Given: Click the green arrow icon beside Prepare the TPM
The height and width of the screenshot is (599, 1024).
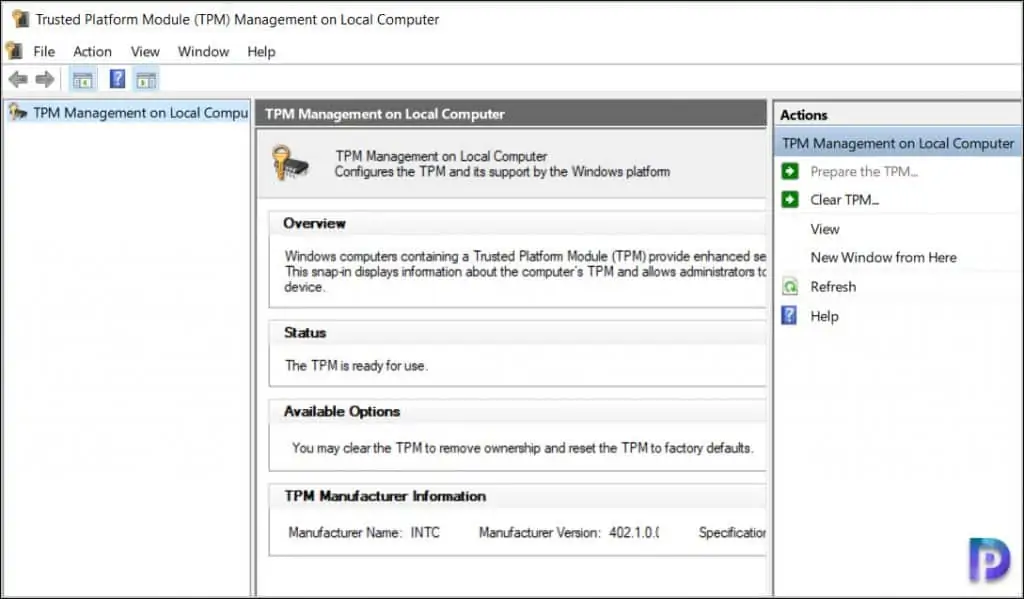Looking at the screenshot, I should click(x=790, y=171).
